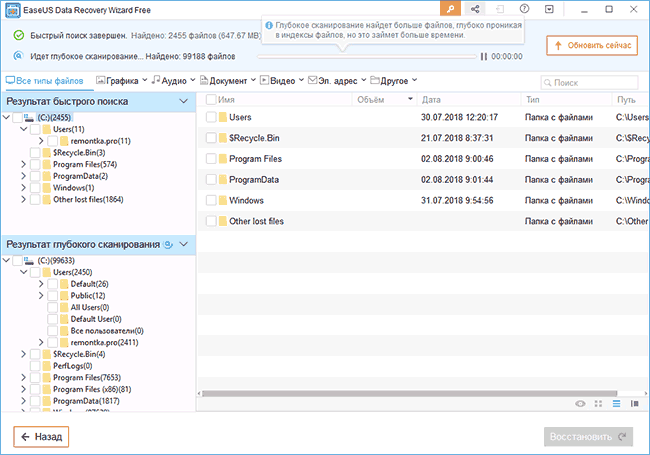Screen dimensions: 650x455
Task: Click the horizontal scrollbar of file list
Action: point(410,393)
